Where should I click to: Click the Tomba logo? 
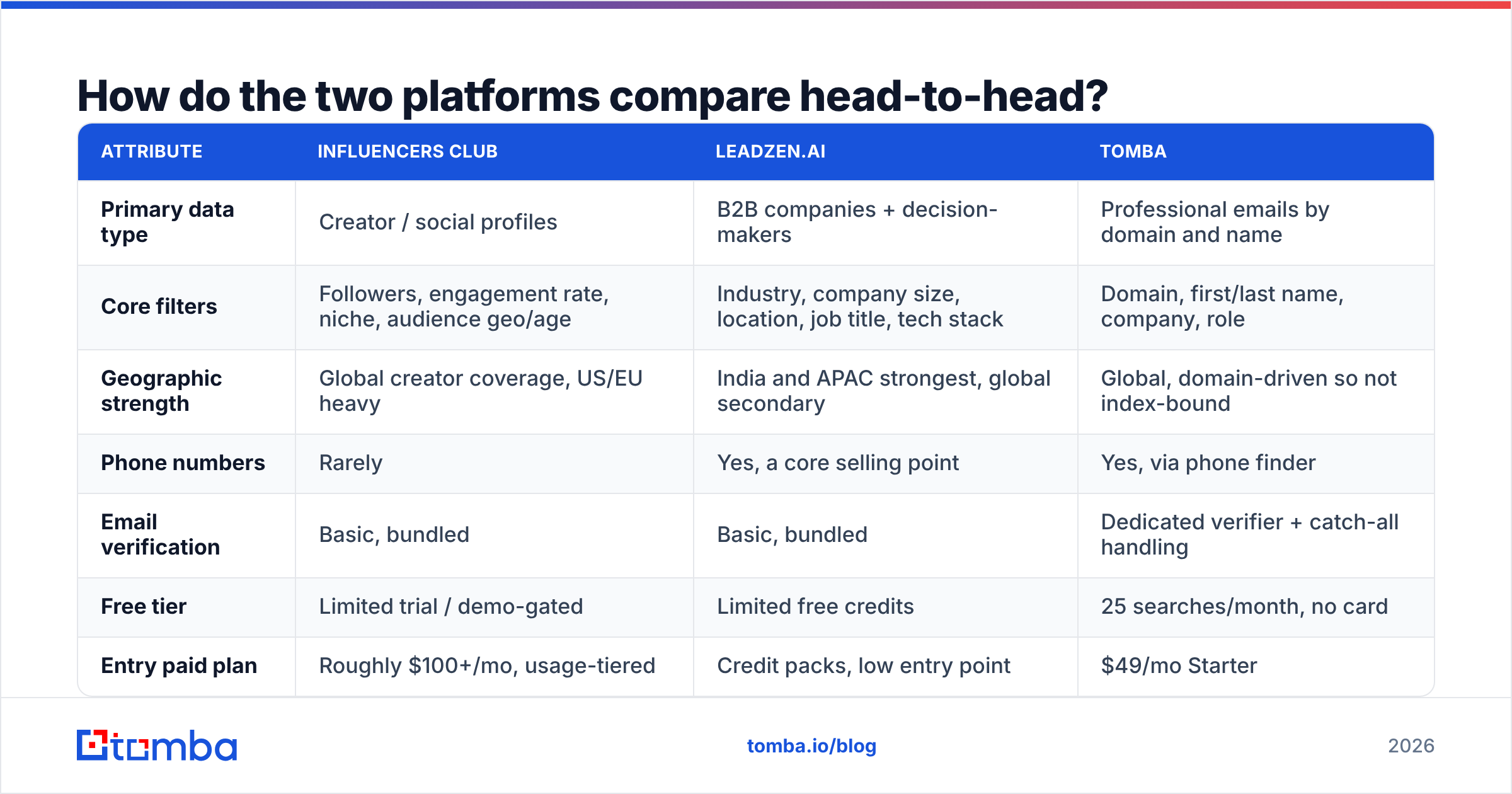157,745
